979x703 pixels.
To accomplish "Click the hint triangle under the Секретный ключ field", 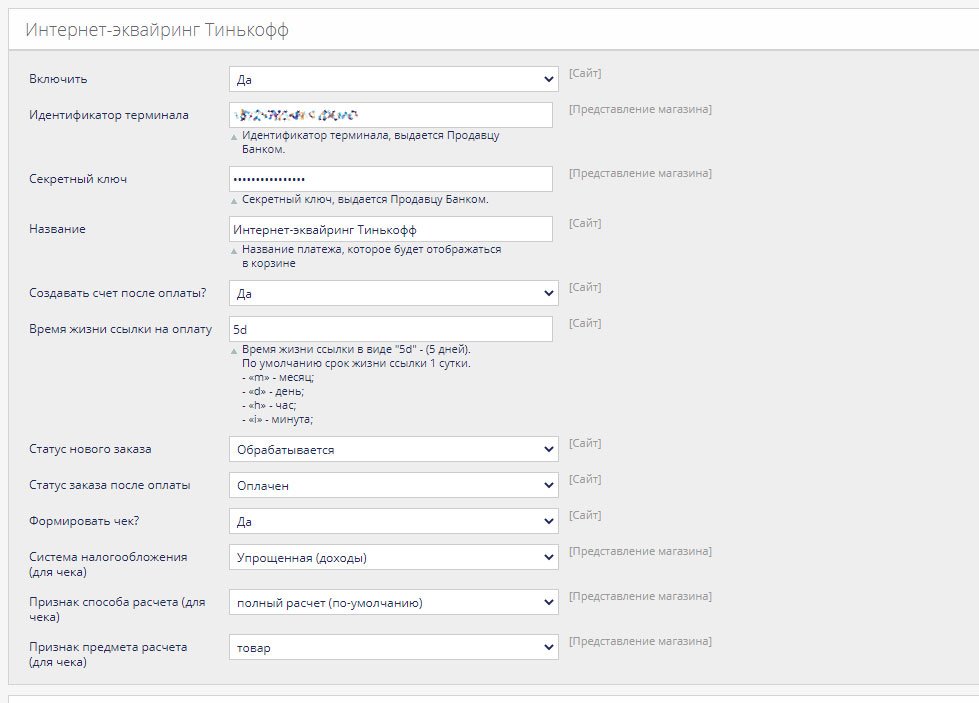I will [235, 201].
